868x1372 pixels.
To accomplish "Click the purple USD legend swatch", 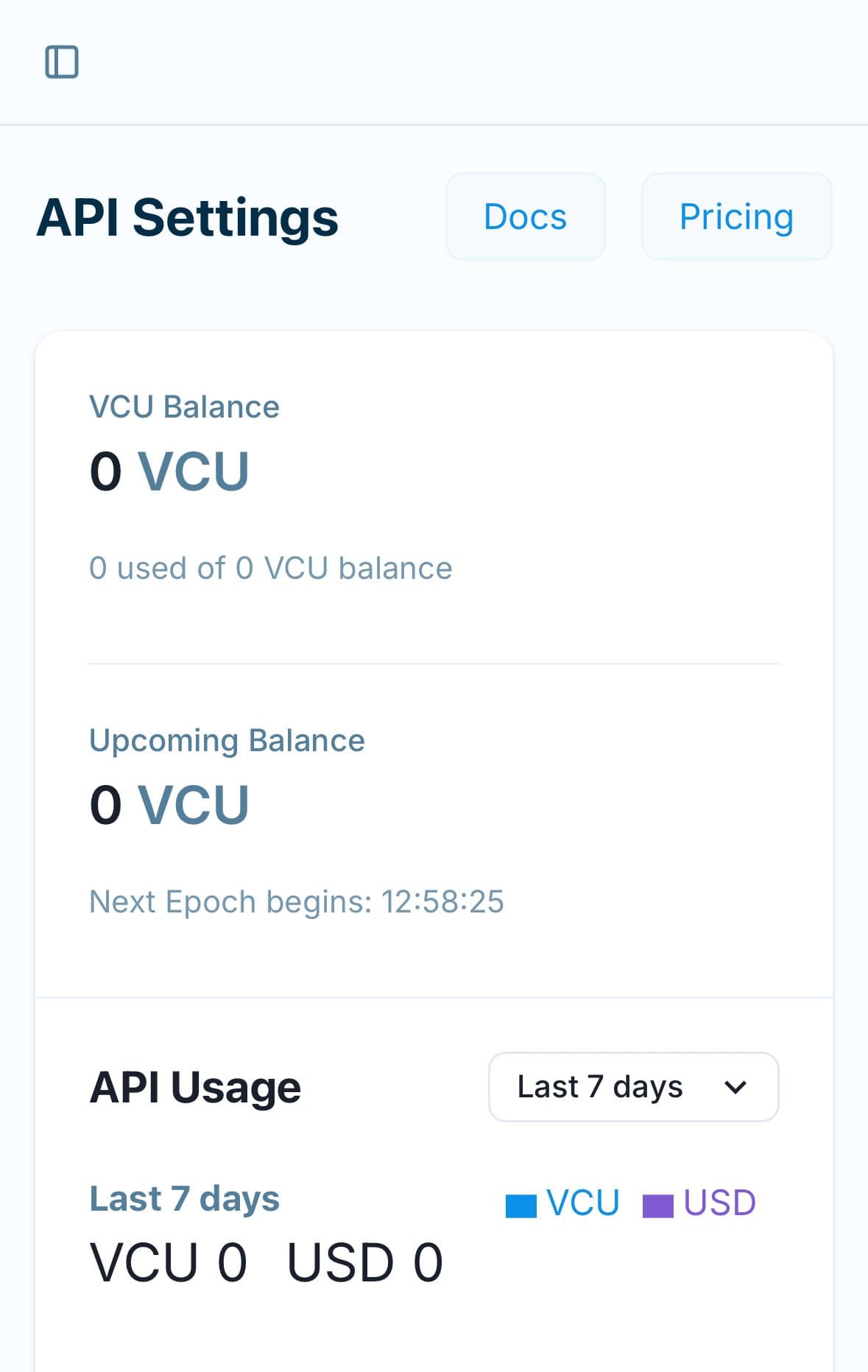I will (657, 1206).
